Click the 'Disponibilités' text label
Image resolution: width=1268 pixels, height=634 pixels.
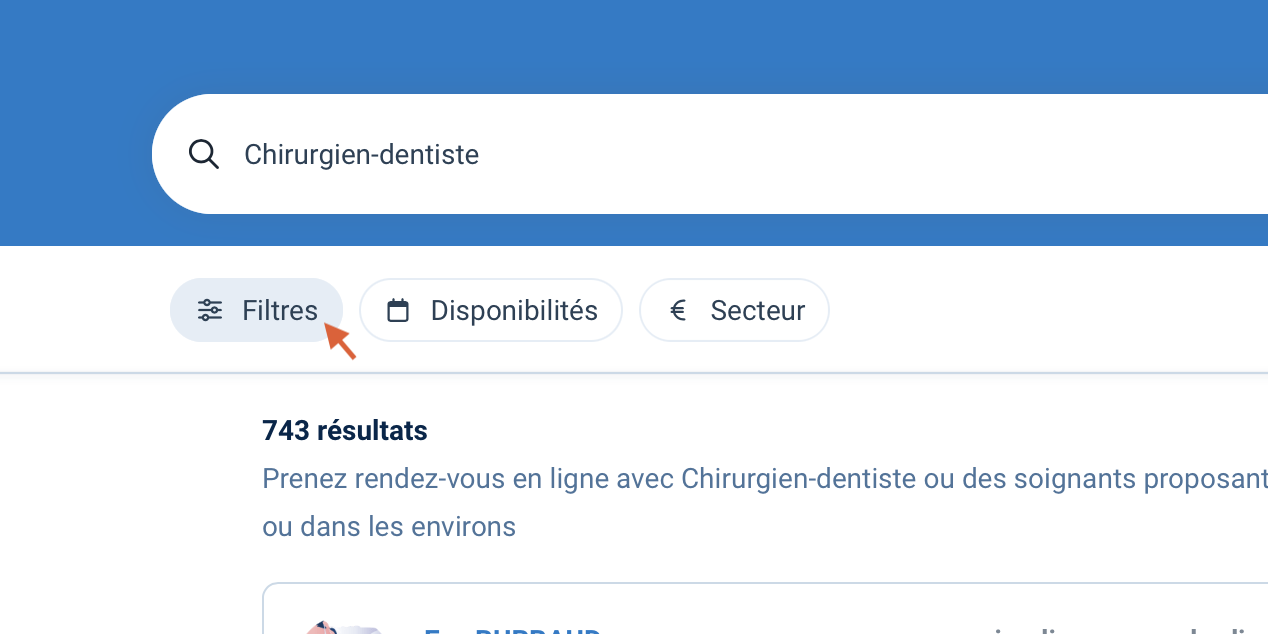(x=514, y=310)
